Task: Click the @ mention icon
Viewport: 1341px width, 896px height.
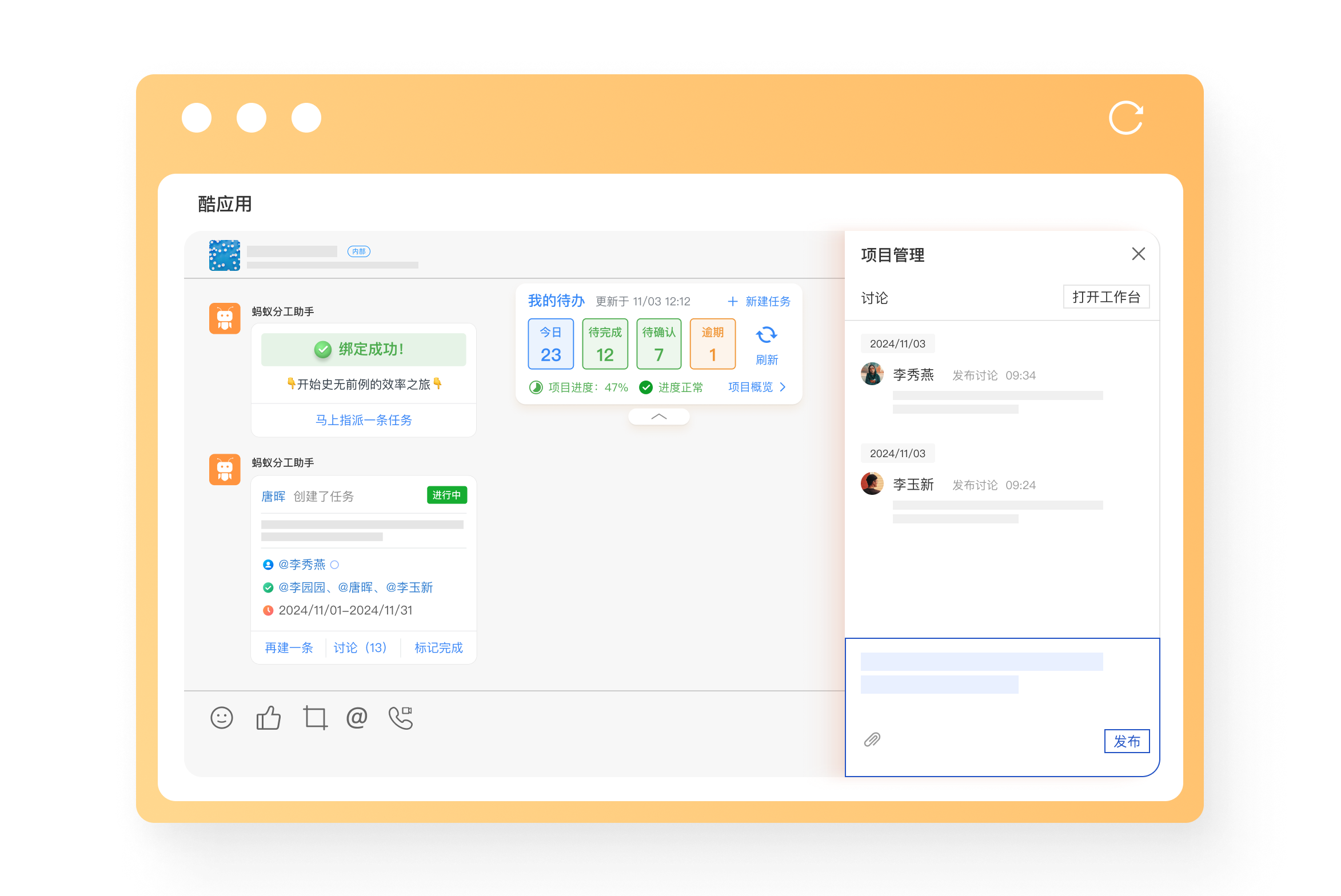Action: (x=357, y=717)
